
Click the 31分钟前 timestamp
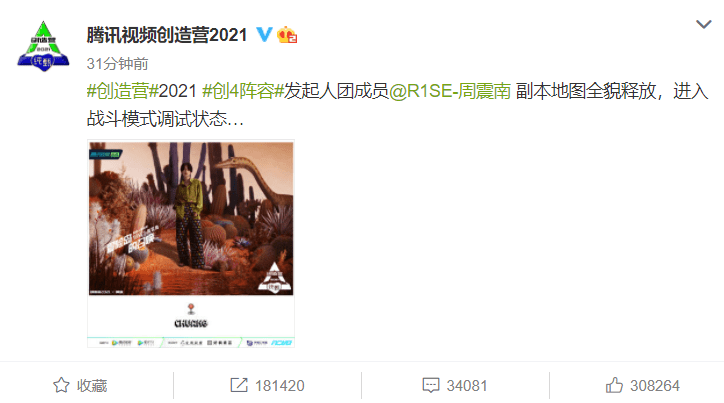point(117,64)
